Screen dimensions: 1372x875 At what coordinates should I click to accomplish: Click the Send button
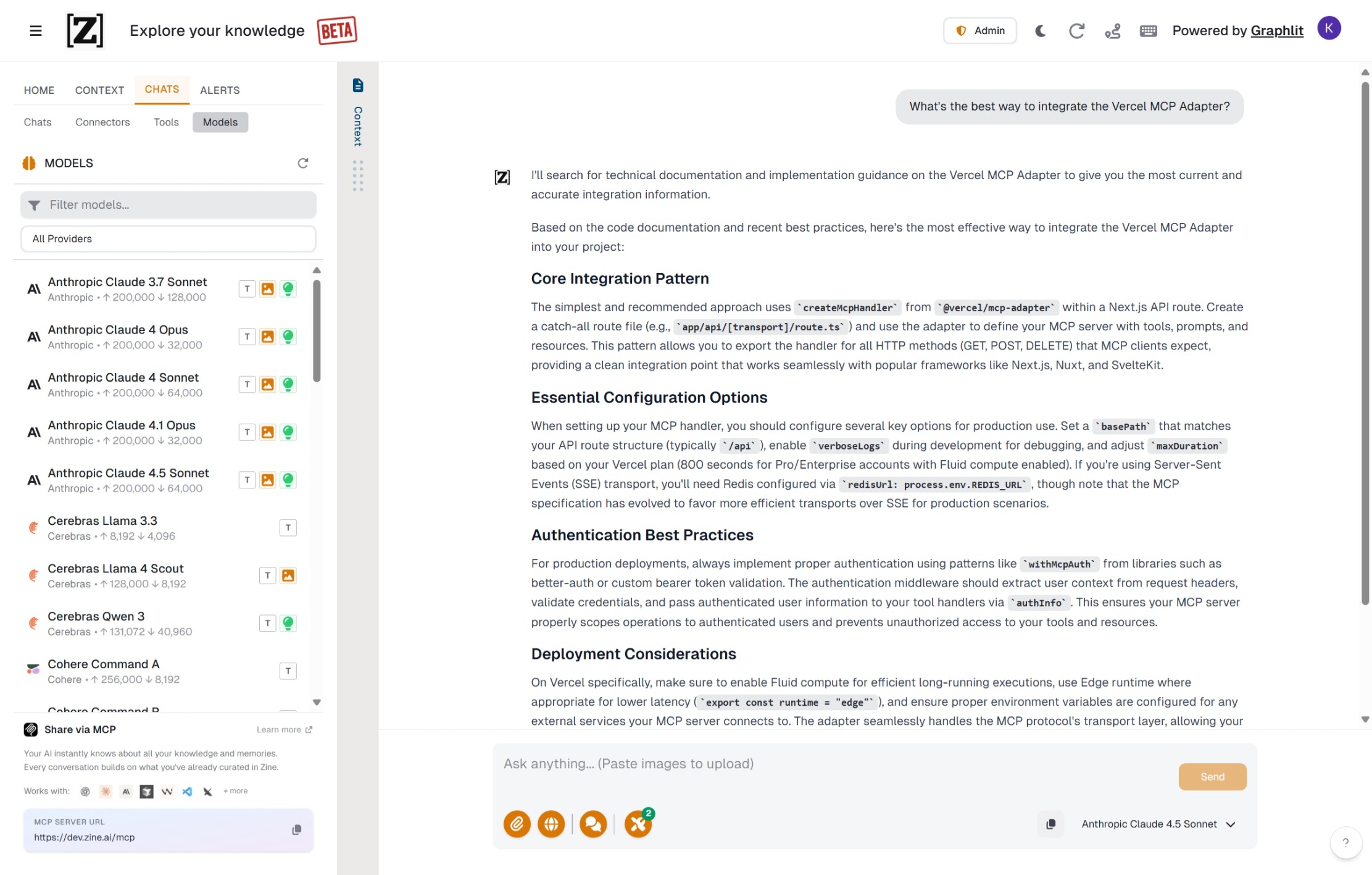[x=1212, y=777]
